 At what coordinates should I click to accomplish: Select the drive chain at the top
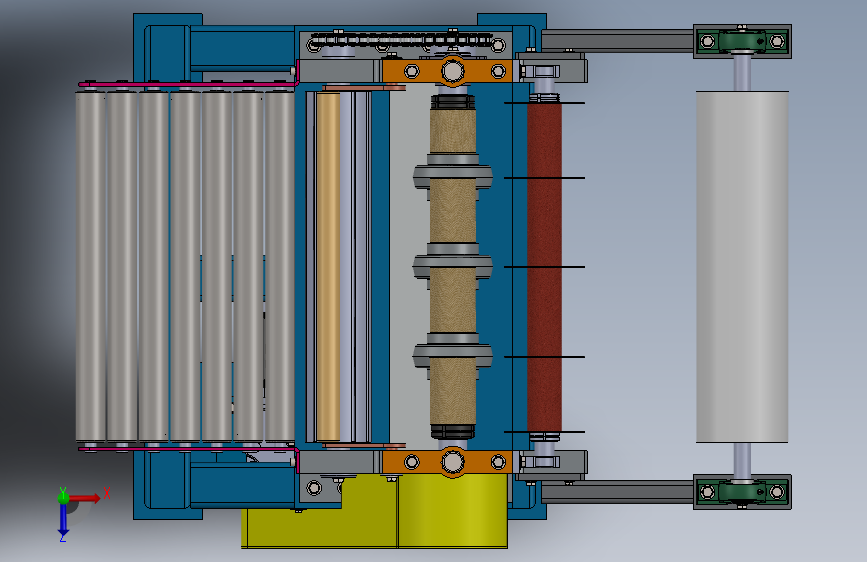[401, 39]
